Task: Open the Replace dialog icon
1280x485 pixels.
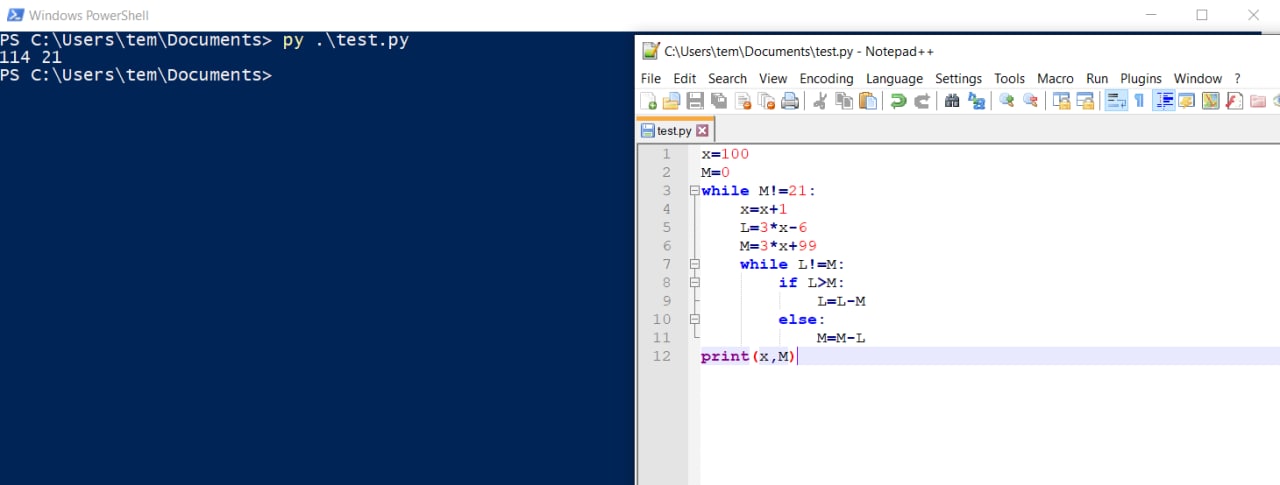Action: click(977, 100)
